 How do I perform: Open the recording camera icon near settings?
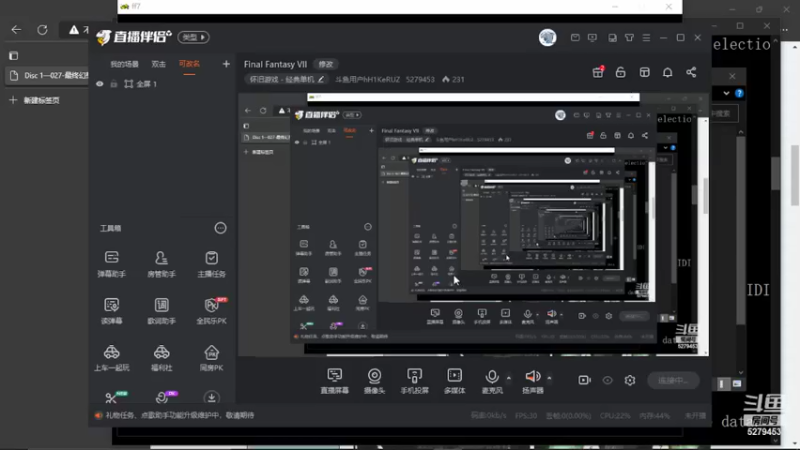(x=584, y=380)
